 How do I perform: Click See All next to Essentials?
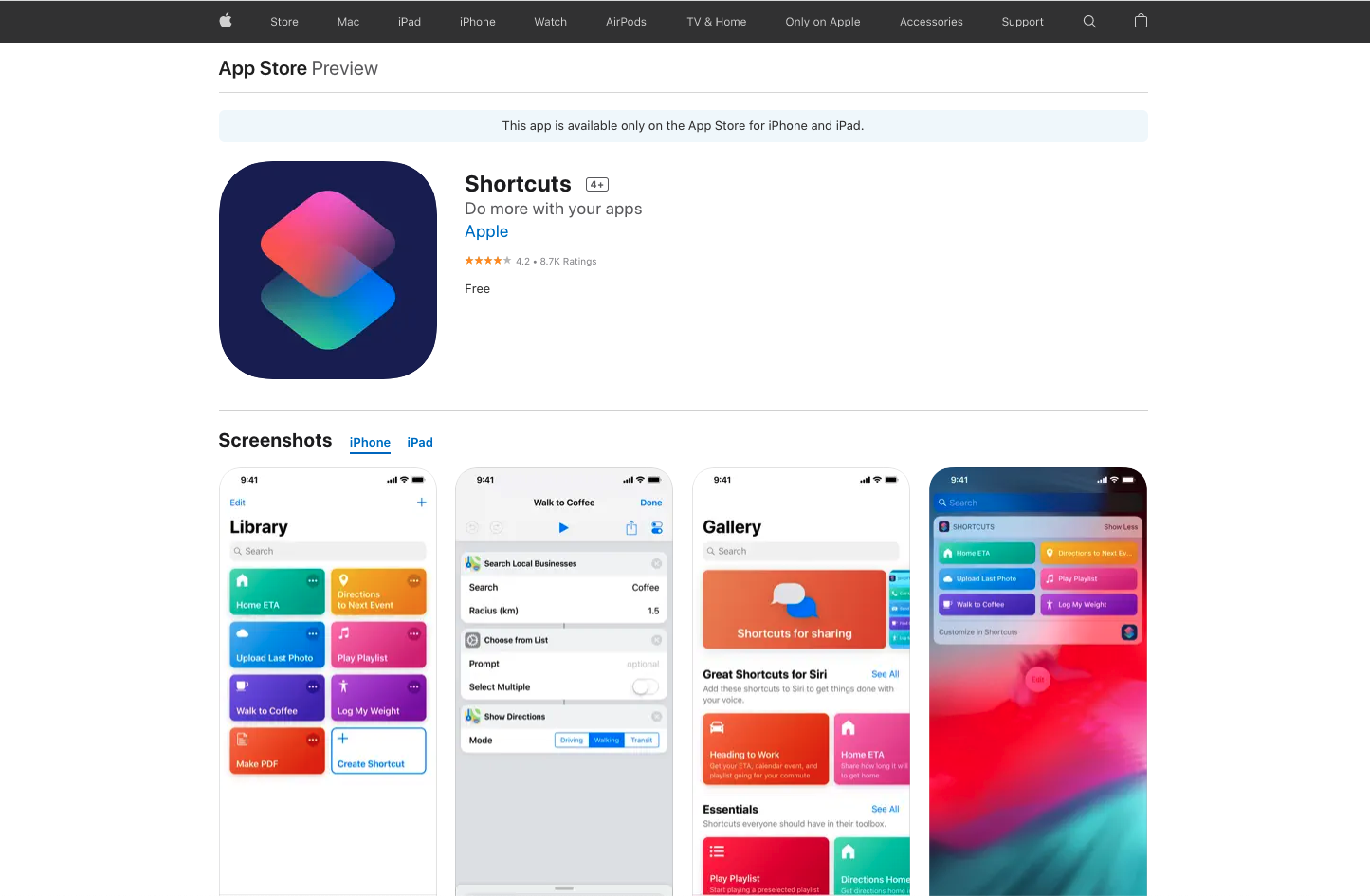tap(886, 809)
